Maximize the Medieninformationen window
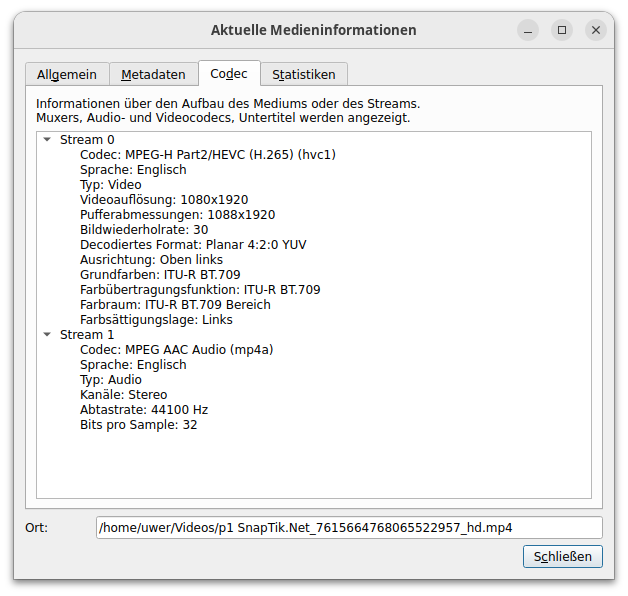Image resolution: width=628 pixels, height=596 pixels. 562,30
